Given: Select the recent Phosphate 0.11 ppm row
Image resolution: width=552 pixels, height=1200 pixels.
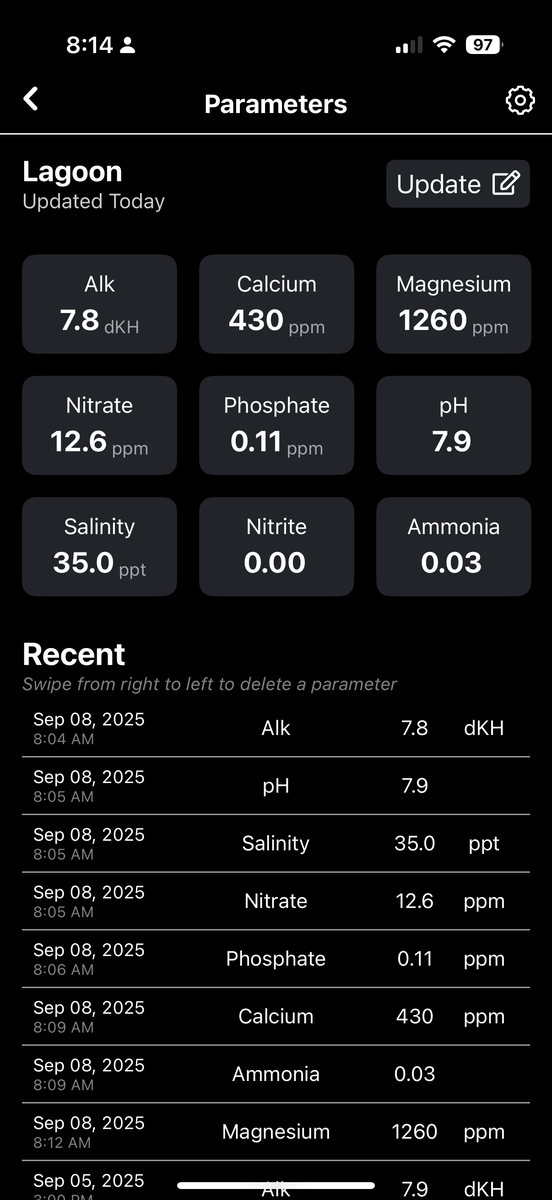Looking at the screenshot, I should [x=276, y=959].
